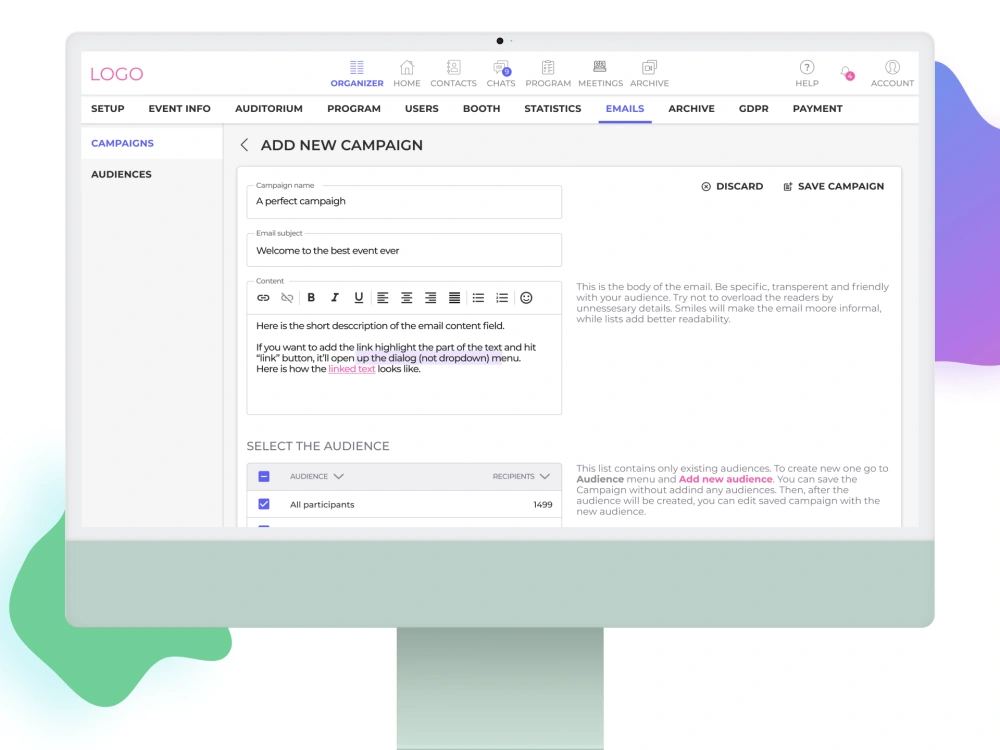Switch to the PAYMENT tab

click(818, 108)
